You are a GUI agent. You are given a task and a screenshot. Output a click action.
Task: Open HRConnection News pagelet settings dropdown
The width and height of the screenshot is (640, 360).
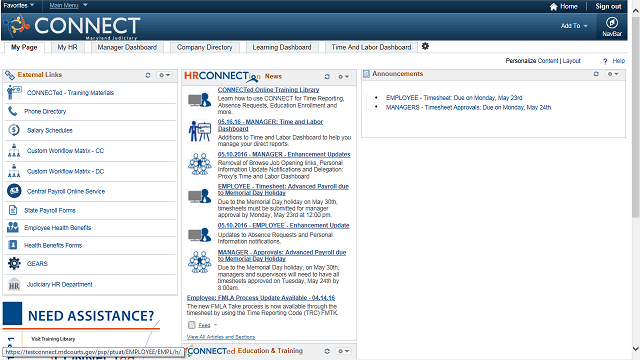343,76
